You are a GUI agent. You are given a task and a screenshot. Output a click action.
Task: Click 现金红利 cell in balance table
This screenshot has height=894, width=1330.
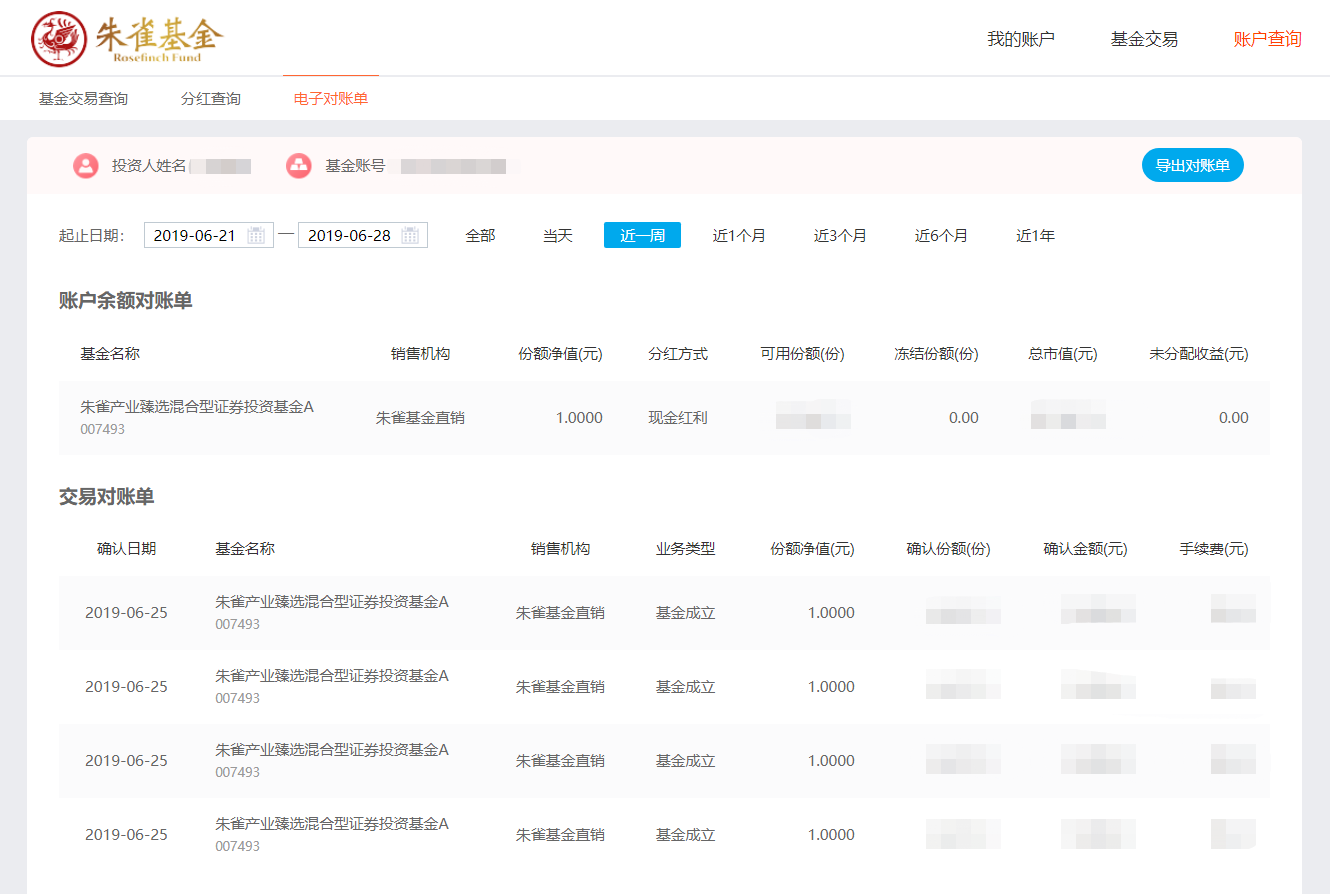point(678,418)
